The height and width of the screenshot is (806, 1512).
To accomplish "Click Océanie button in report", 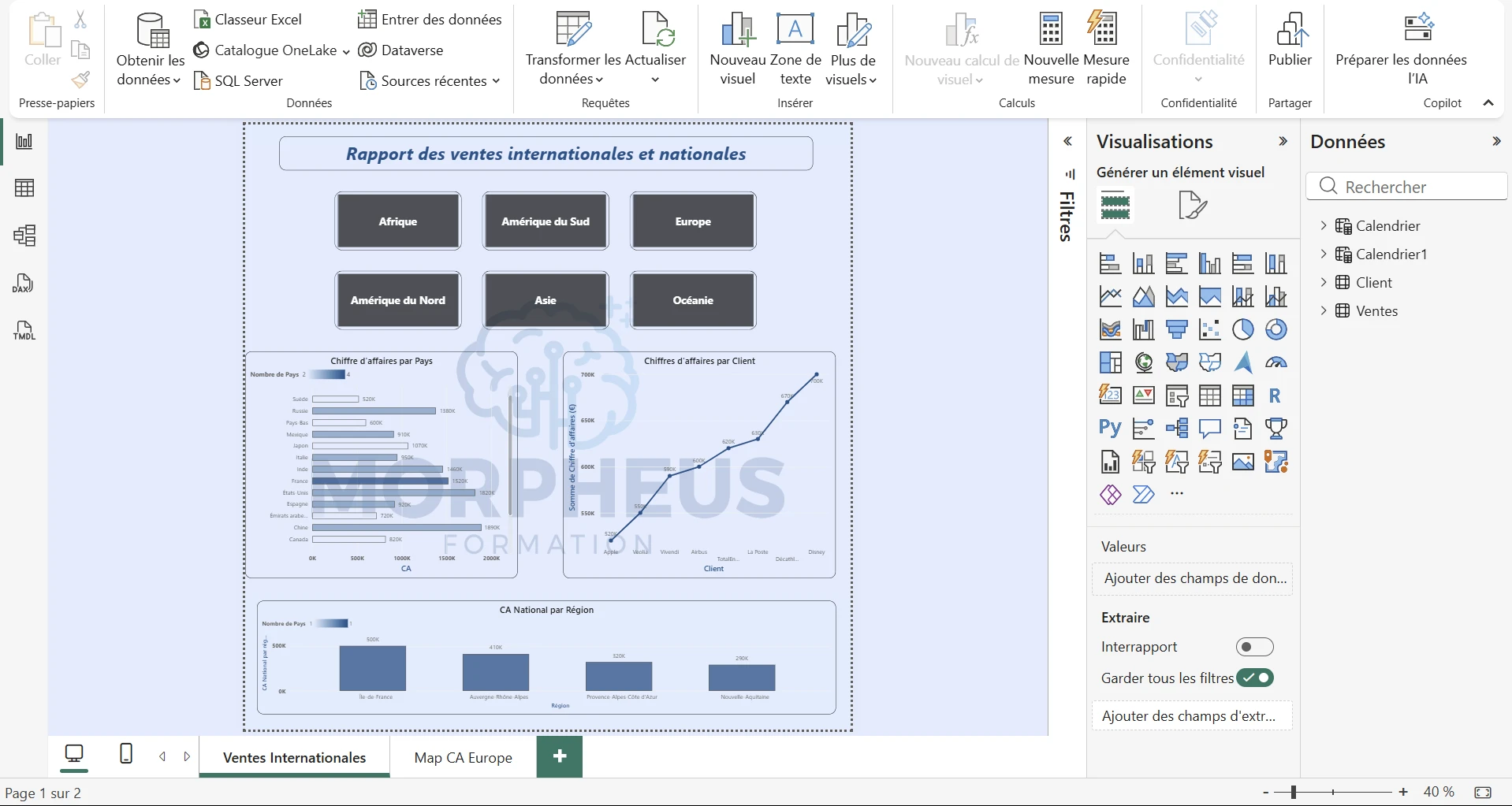I will [693, 300].
